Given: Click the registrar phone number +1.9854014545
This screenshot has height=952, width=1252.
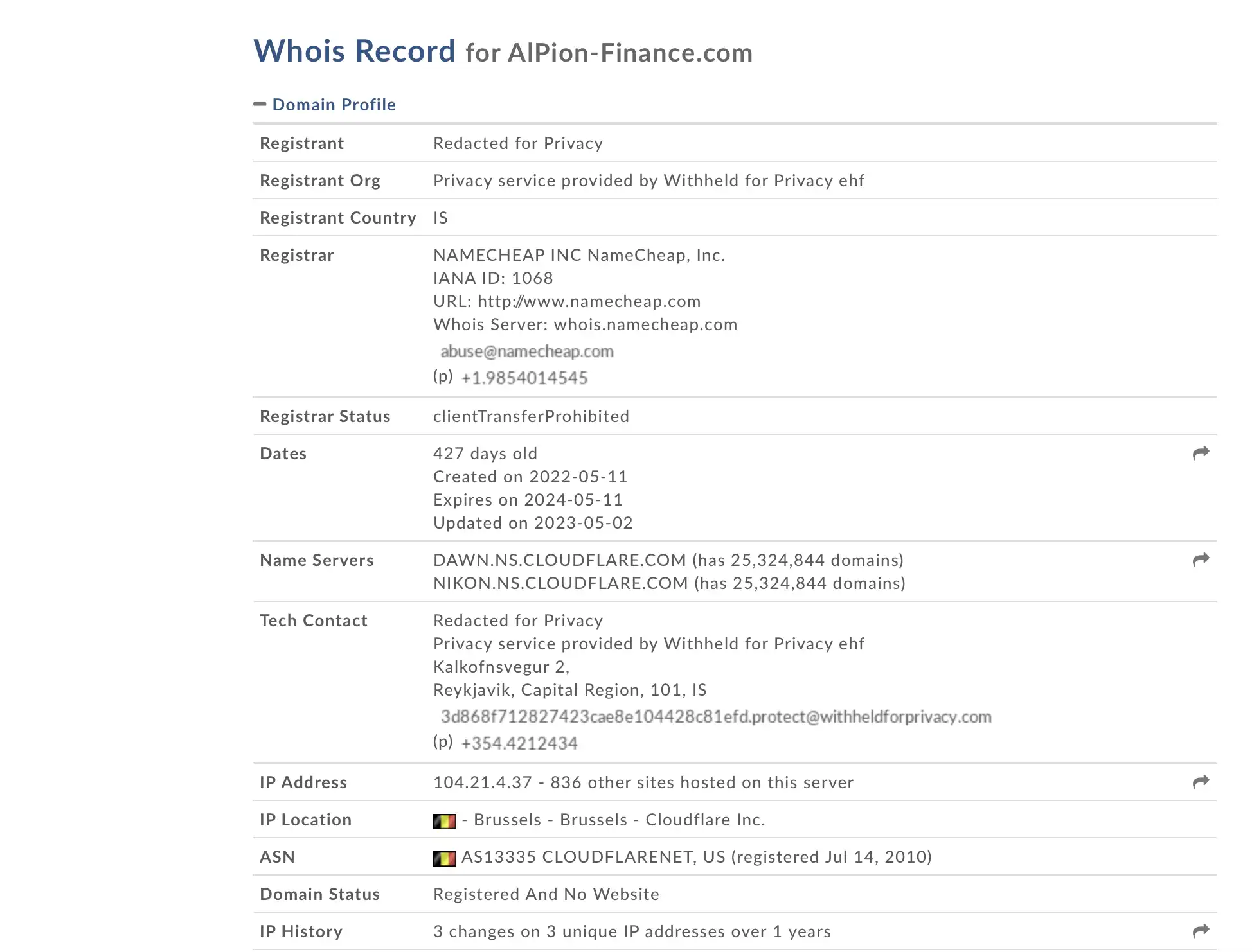Looking at the screenshot, I should [524, 378].
